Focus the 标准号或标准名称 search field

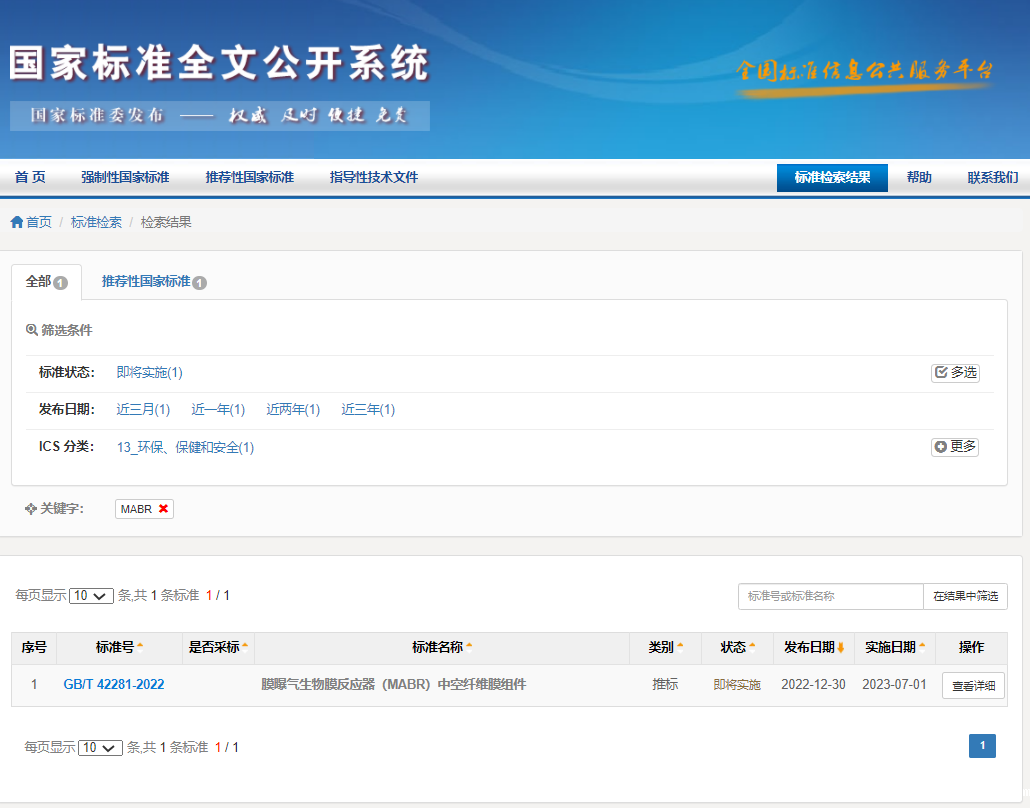click(x=830, y=596)
